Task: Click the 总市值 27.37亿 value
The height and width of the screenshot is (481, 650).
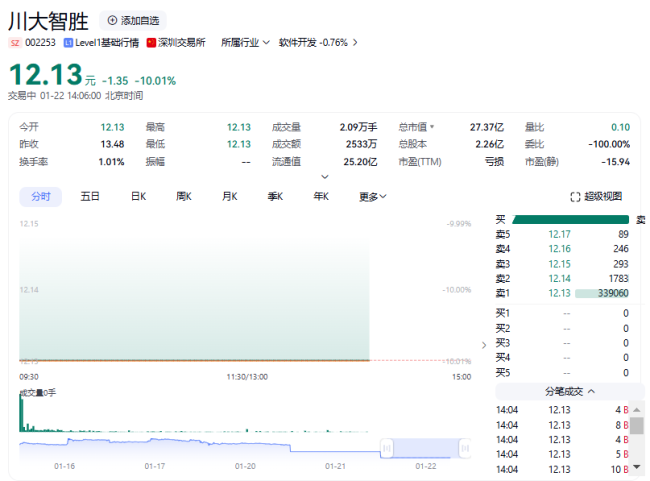Action: [x=487, y=127]
